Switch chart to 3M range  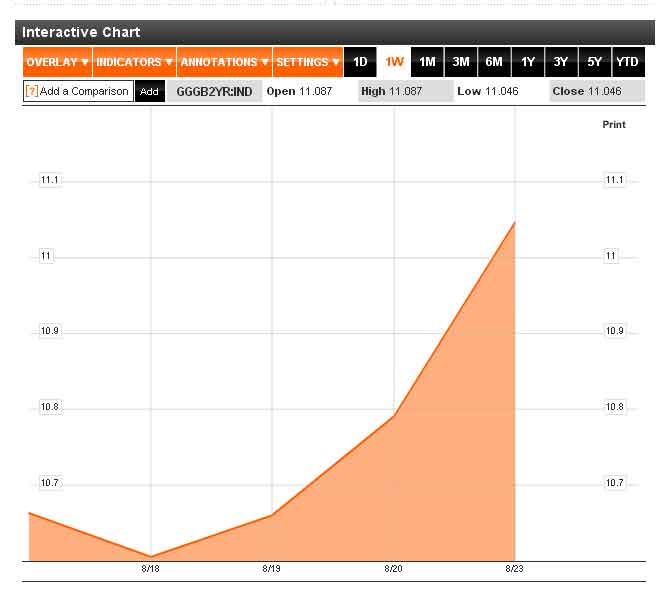point(460,62)
